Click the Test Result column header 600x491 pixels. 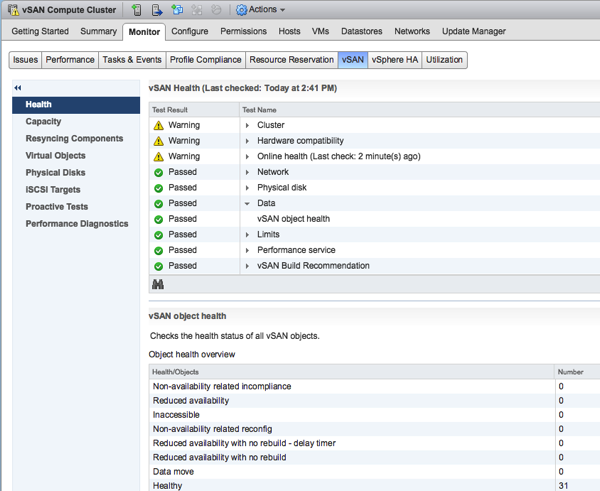coord(194,110)
